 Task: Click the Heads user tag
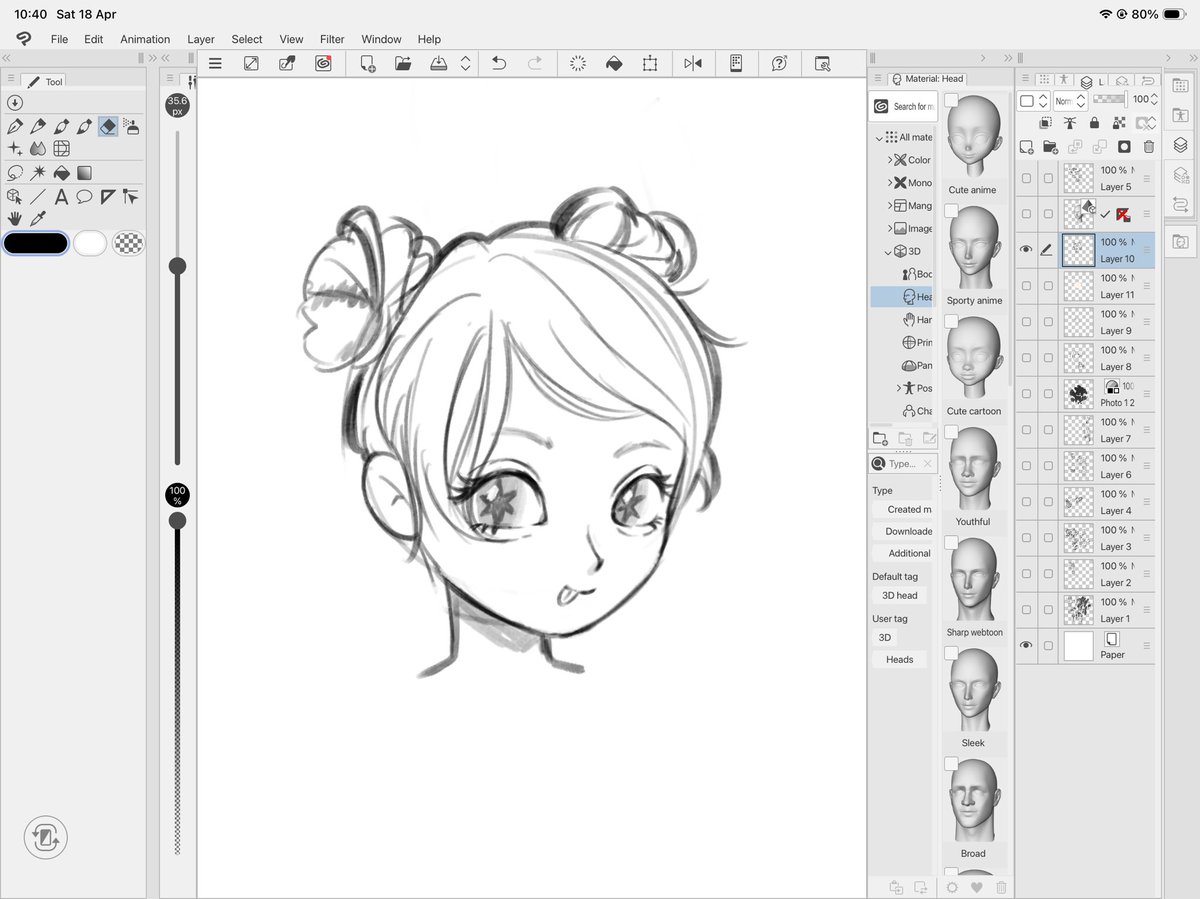899,659
